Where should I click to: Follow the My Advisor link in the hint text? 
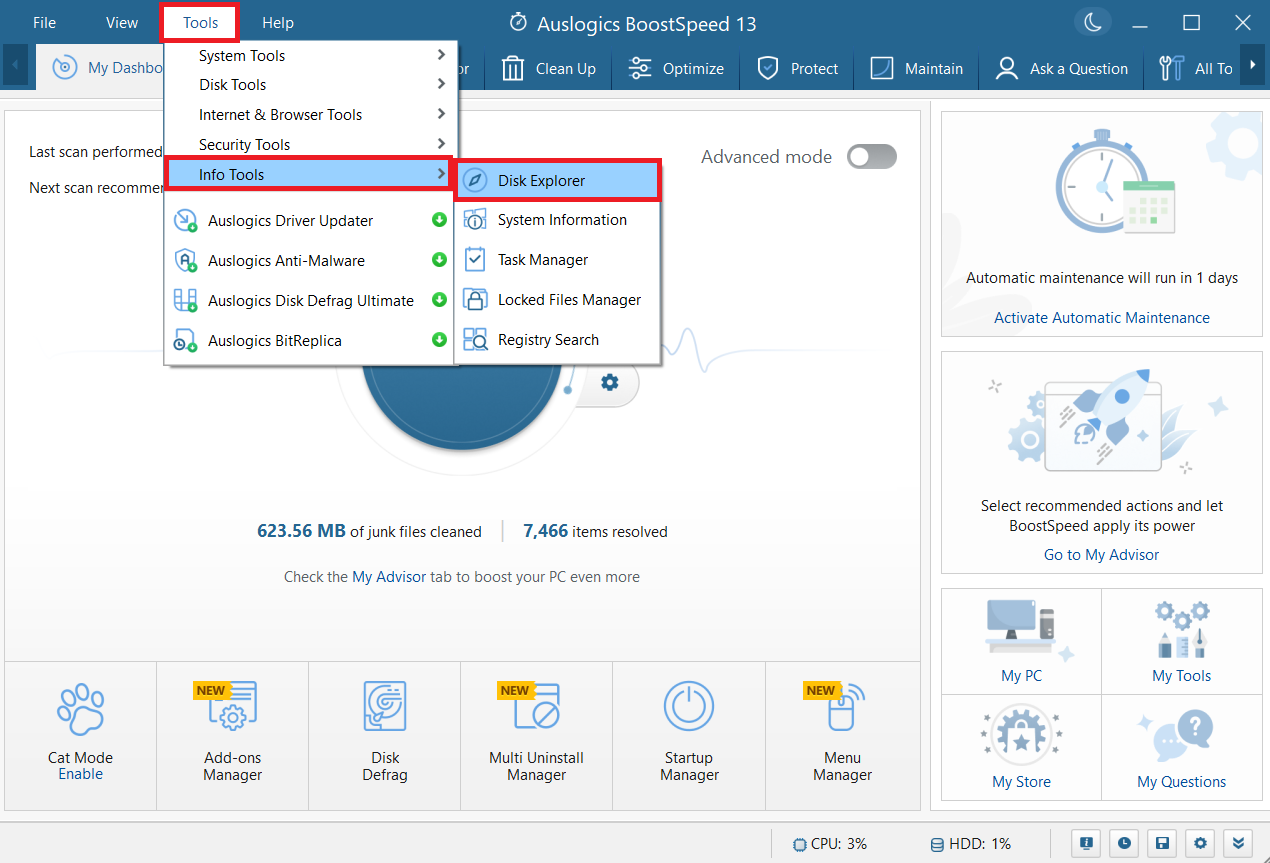pyautogui.click(x=389, y=577)
